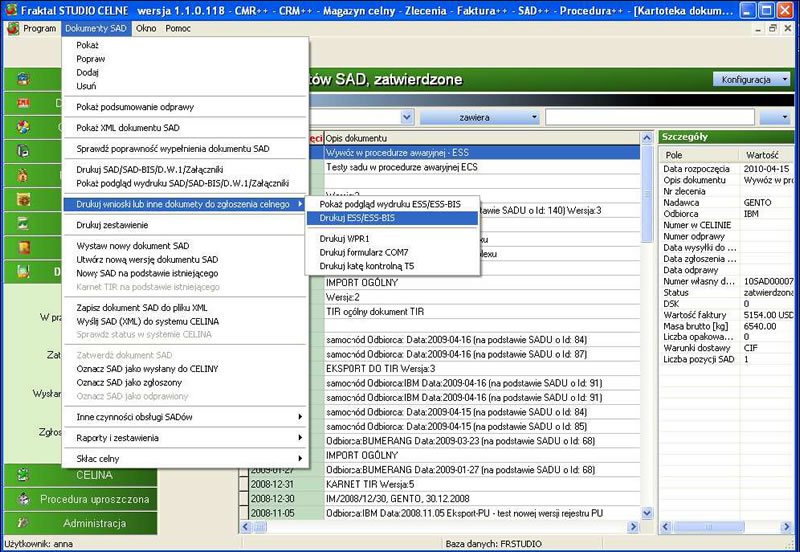Image resolution: width=800 pixels, height=552 pixels.
Task: Select 'Sprawdź poprawność wypełnienia dokumentu SAD'
Action: (x=185, y=149)
